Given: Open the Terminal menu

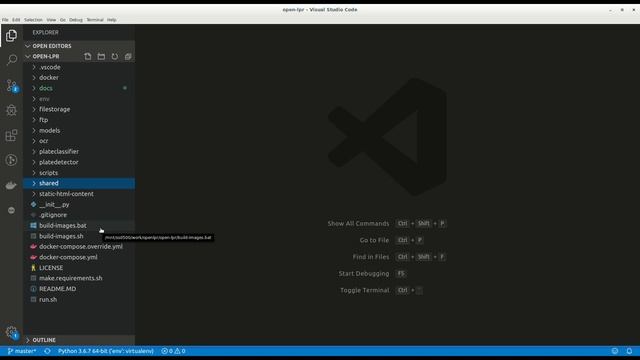Looking at the screenshot, I should [95, 20].
